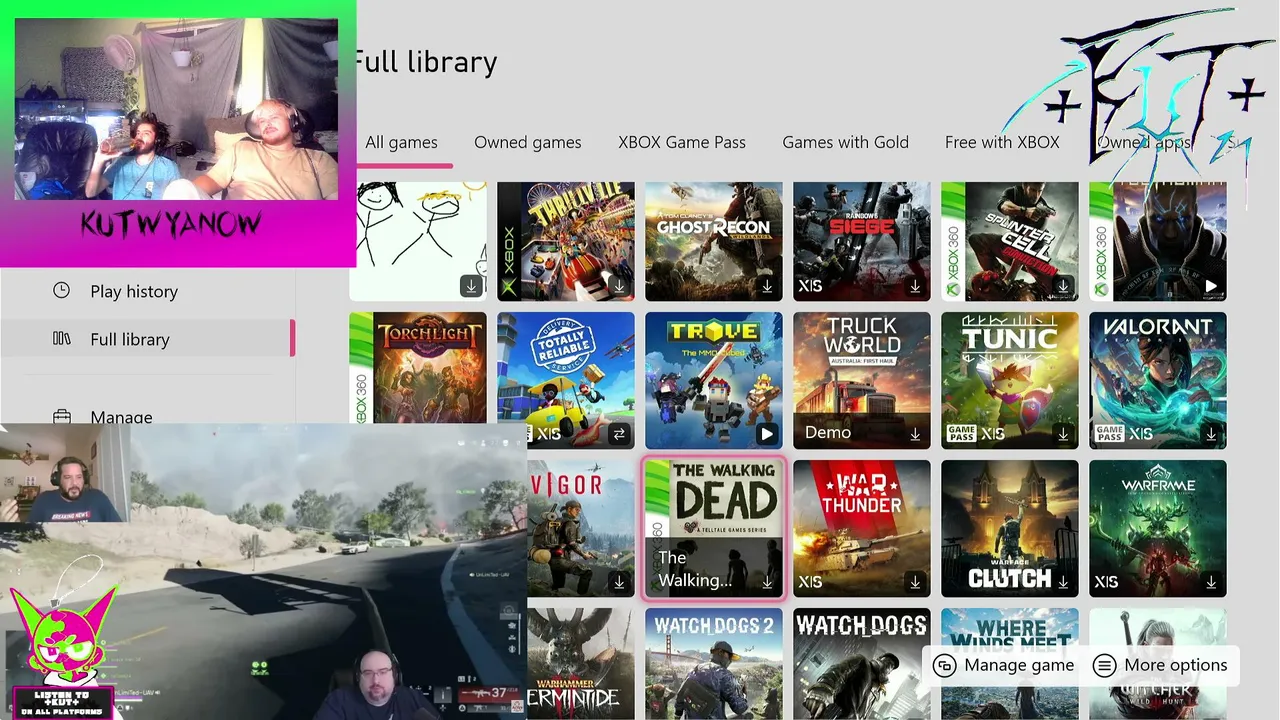Select the Truck World demo tile
This screenshot has height=720, width=1280.
[862, 381]
